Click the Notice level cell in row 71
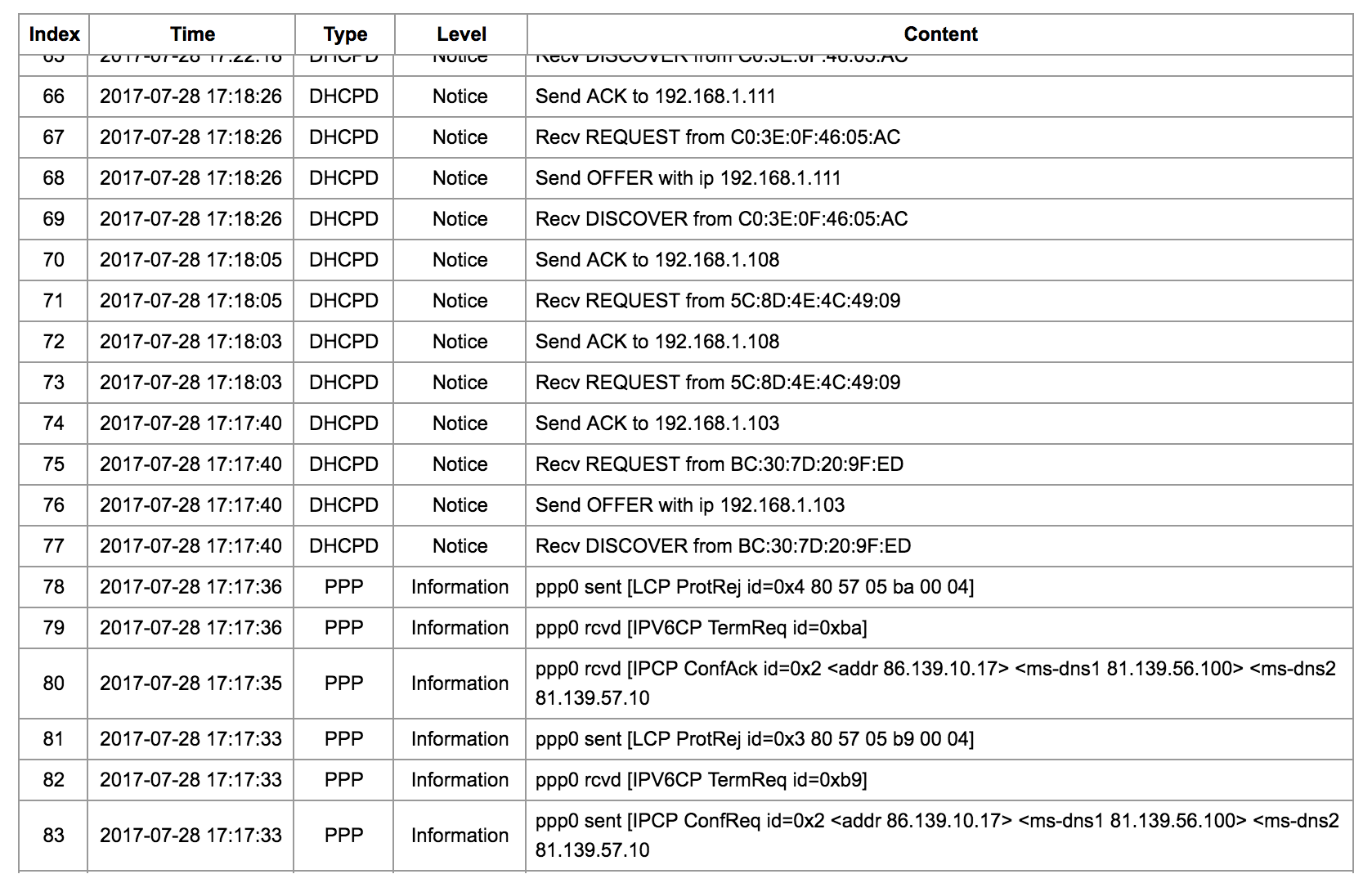The width and height of the screenshot is (1372, 883). click(460, 301)
